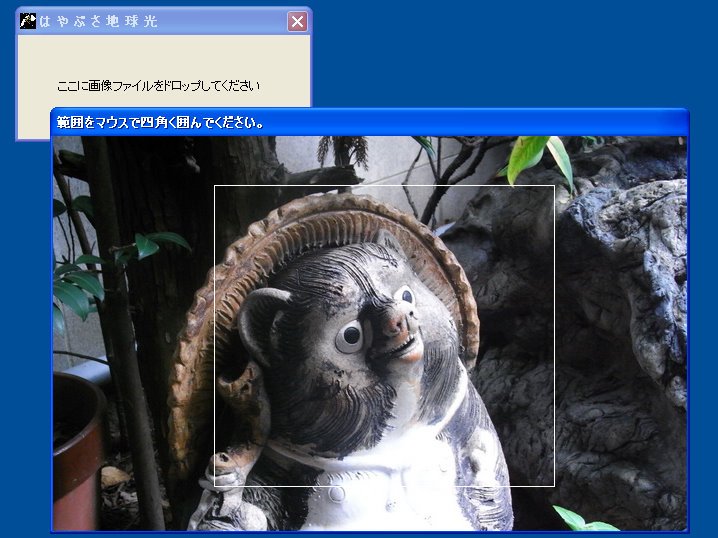718x538 pixels.
Task: Close the はやぶさ地球光 window
Action: (297, 22)
